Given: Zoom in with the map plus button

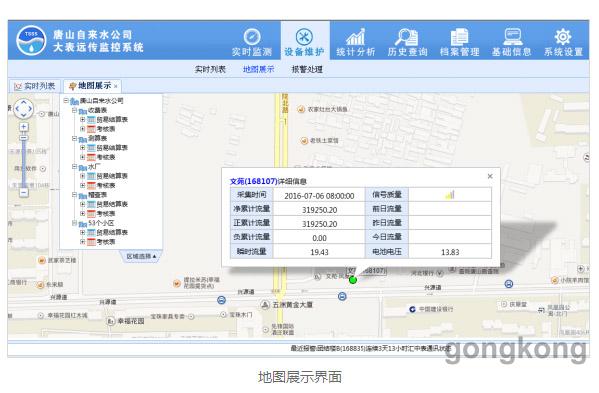Looking at the screenshot, I should [24, 127].
